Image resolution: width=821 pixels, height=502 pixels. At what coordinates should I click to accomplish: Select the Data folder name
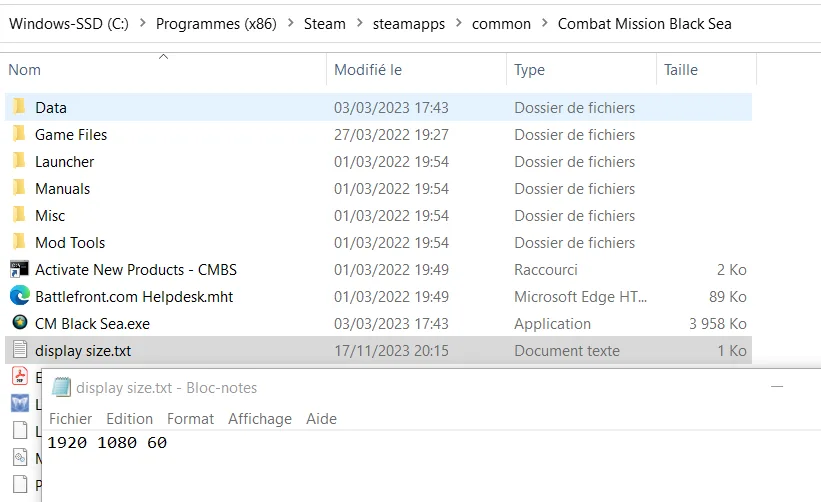(x=51, y=108)
